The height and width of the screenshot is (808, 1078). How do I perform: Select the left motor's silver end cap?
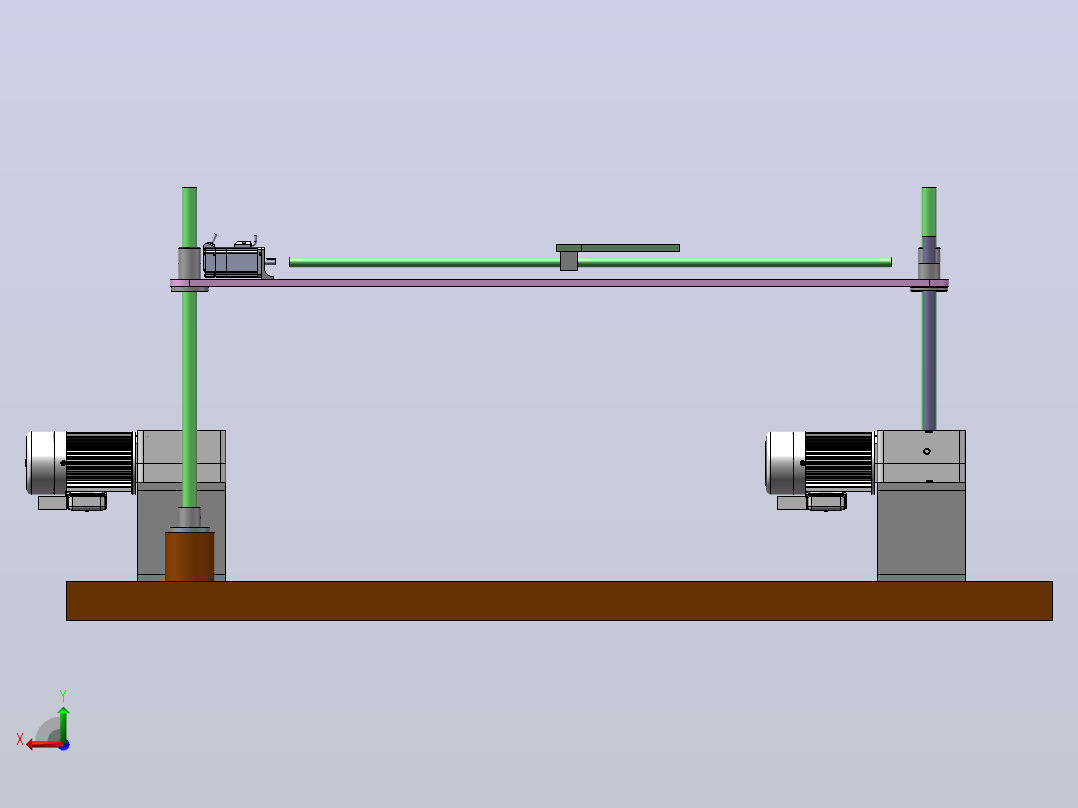pyautogui.click(x=46, y=463)
